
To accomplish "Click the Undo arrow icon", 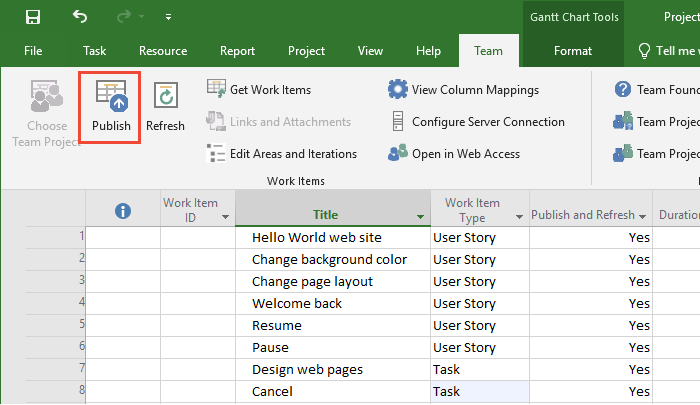I will coord(80,17).
